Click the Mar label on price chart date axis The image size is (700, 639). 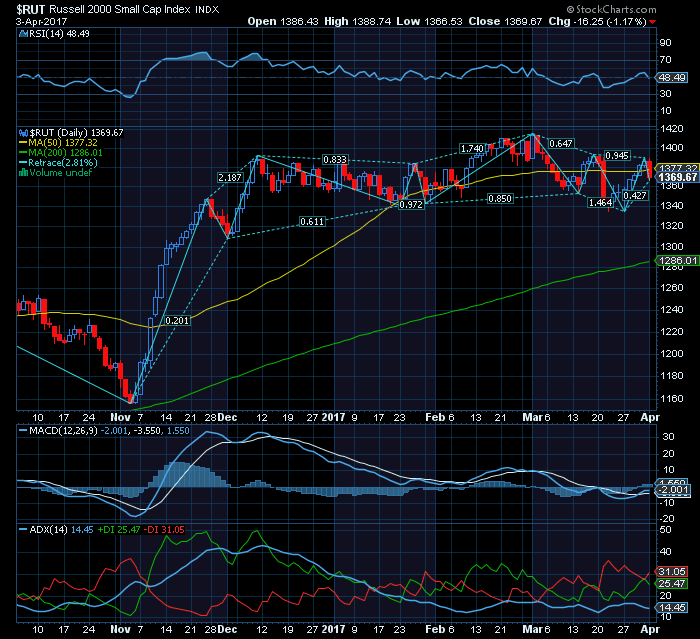[533, 418]
